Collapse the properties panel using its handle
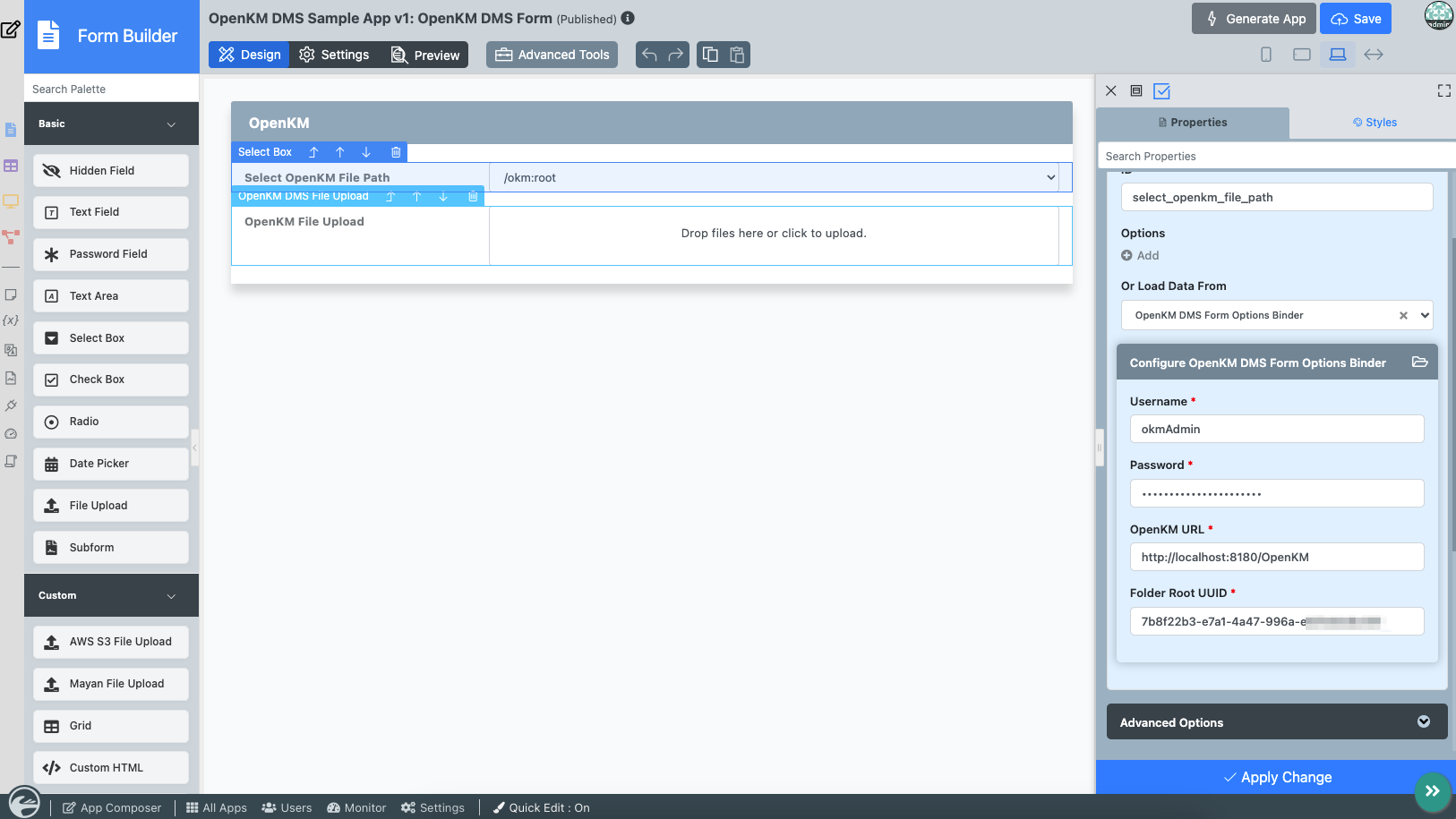Image resolution: width=1456 pixels, height=819 pixels. click(1100, 447)
